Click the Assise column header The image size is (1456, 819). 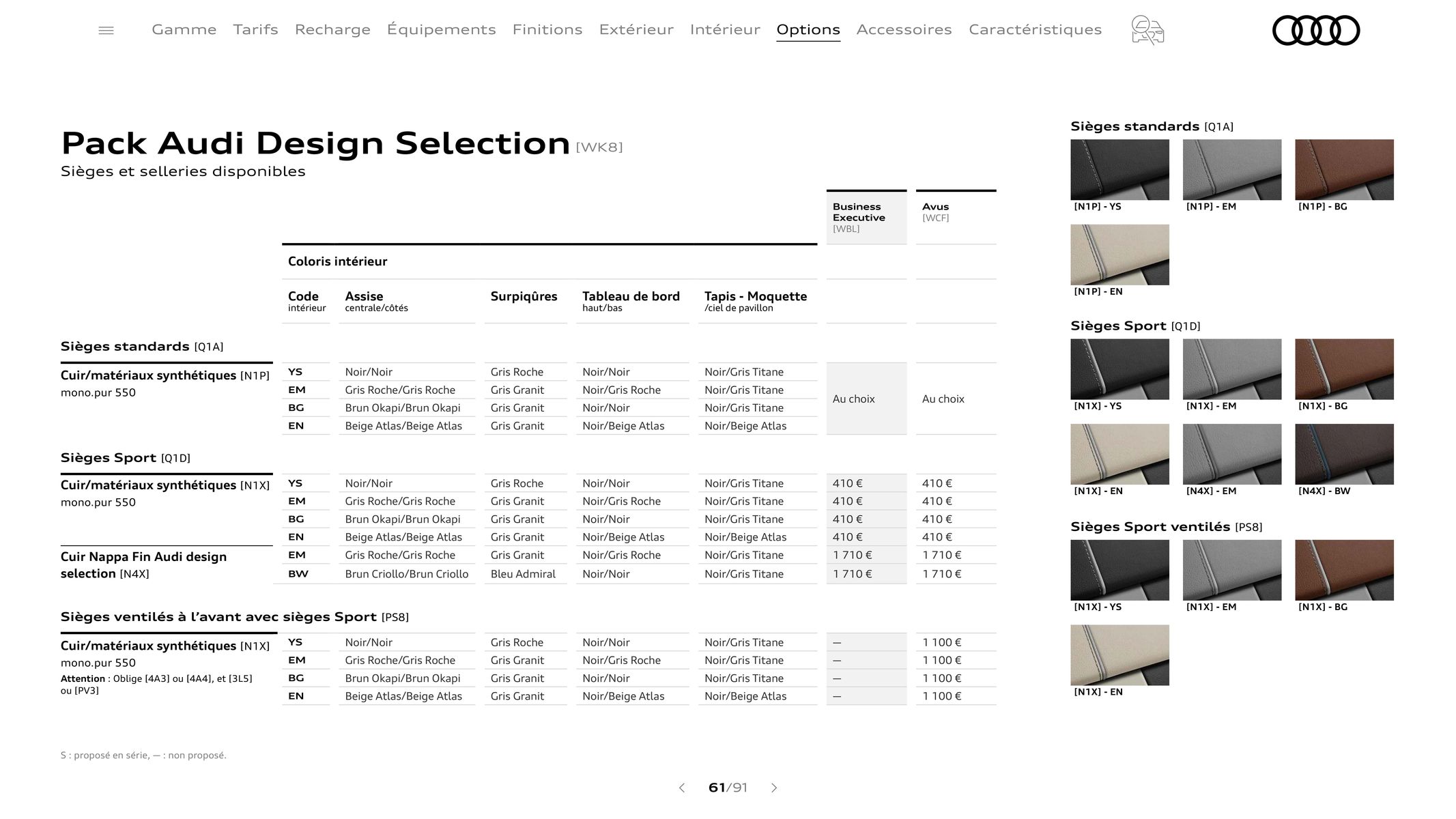(376, 301)
